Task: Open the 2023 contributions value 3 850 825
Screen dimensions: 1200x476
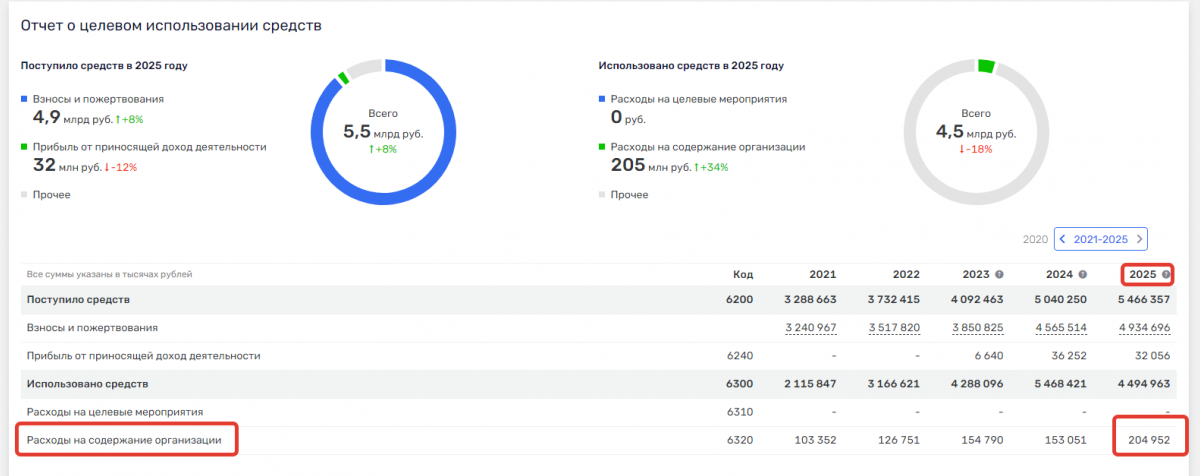Action: tap(976, 328)
